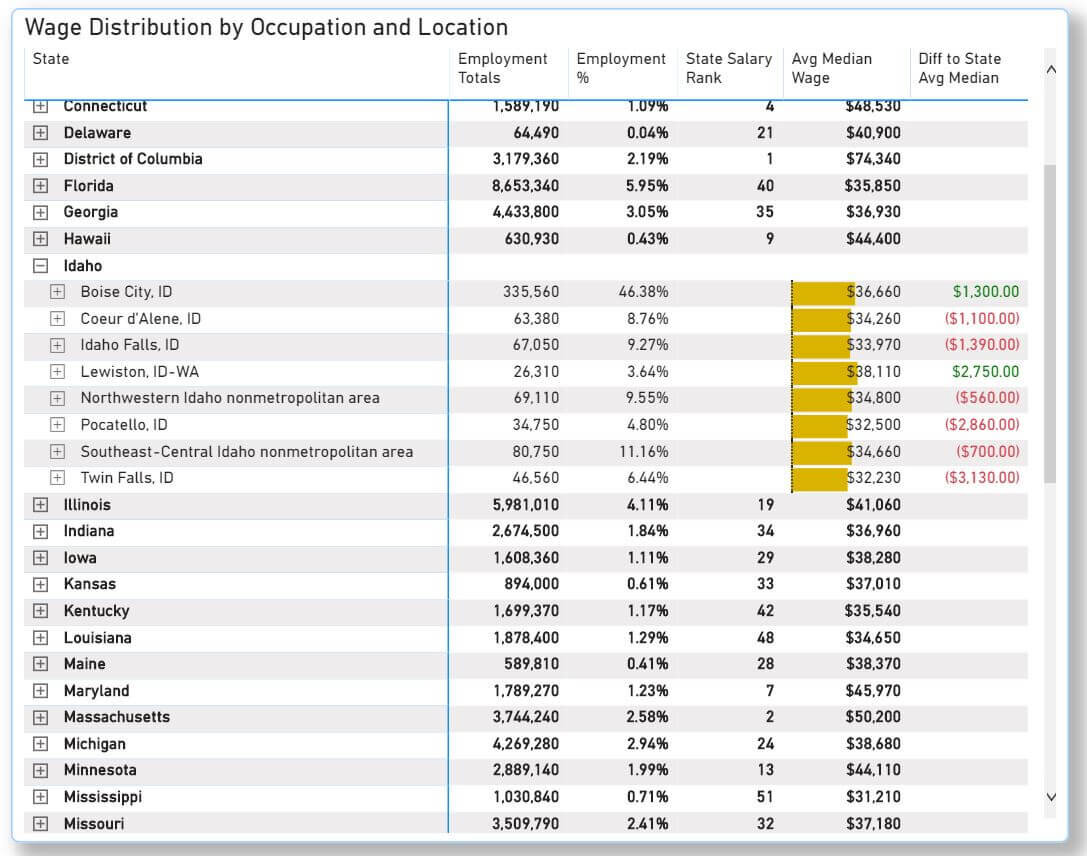Click the Wage Distribution visual title
1087x856 pixels.
[266, 27]
